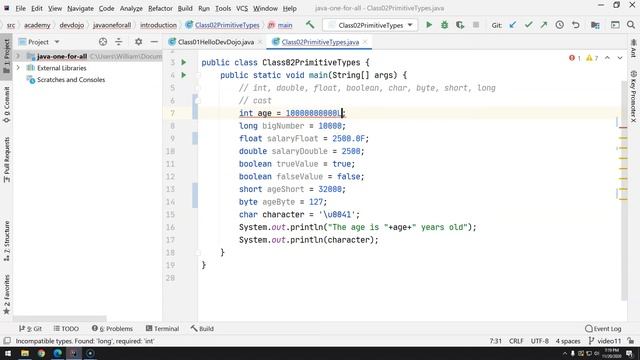Image resolution: width=640 pixels, height=360 pixels.
Task: Change UTF-8 file encoding in status bar
Action: 540,341
